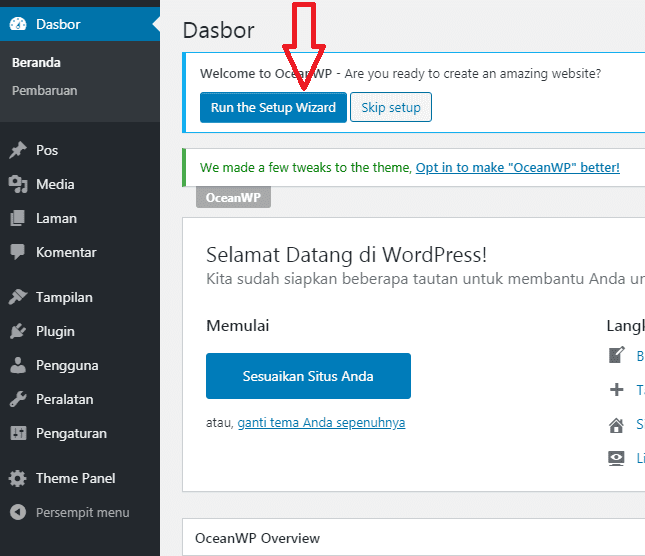645x556 pixels.
Task: Click Sesuaikan Situs Anda button
Action: pos(308,376)
